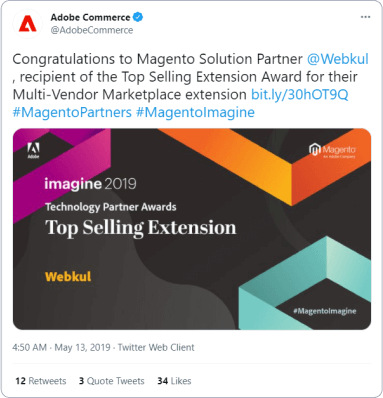The width and height of the screenshot is (383, 398).
Task: View the 3 Quote Tweets list
Action: (x=112, y=381)
